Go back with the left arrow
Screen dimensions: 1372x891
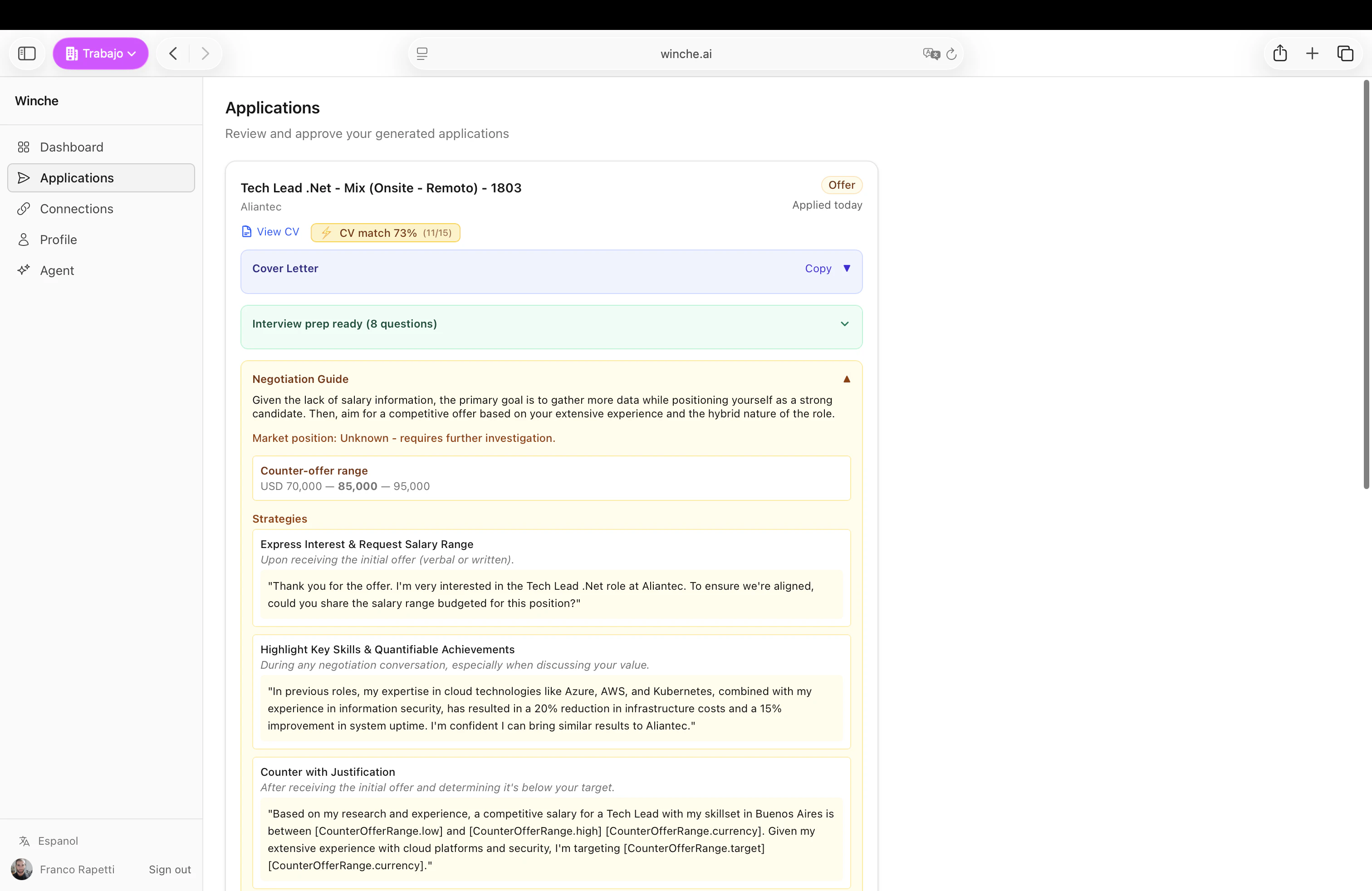[x=173, y=54]
